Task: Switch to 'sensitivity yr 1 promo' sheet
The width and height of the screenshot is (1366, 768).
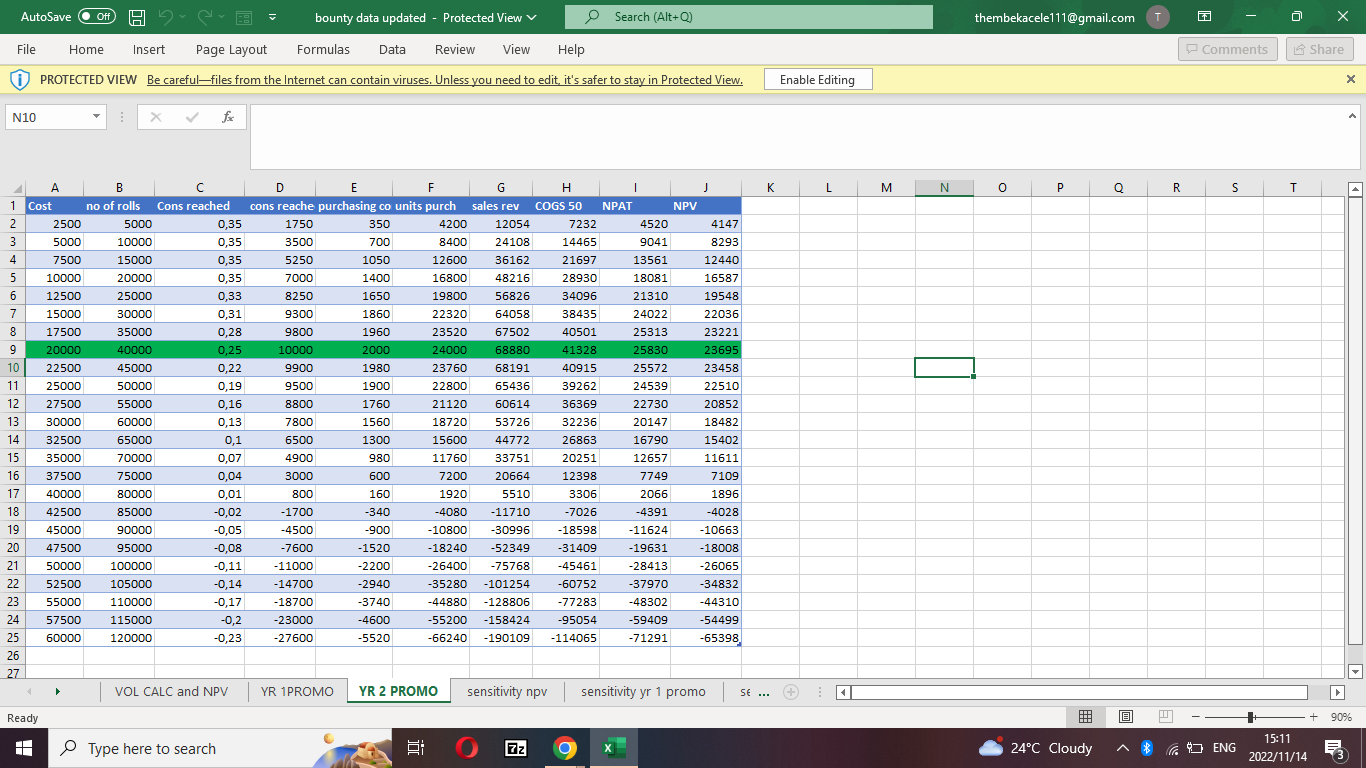Action: [643, 691]
